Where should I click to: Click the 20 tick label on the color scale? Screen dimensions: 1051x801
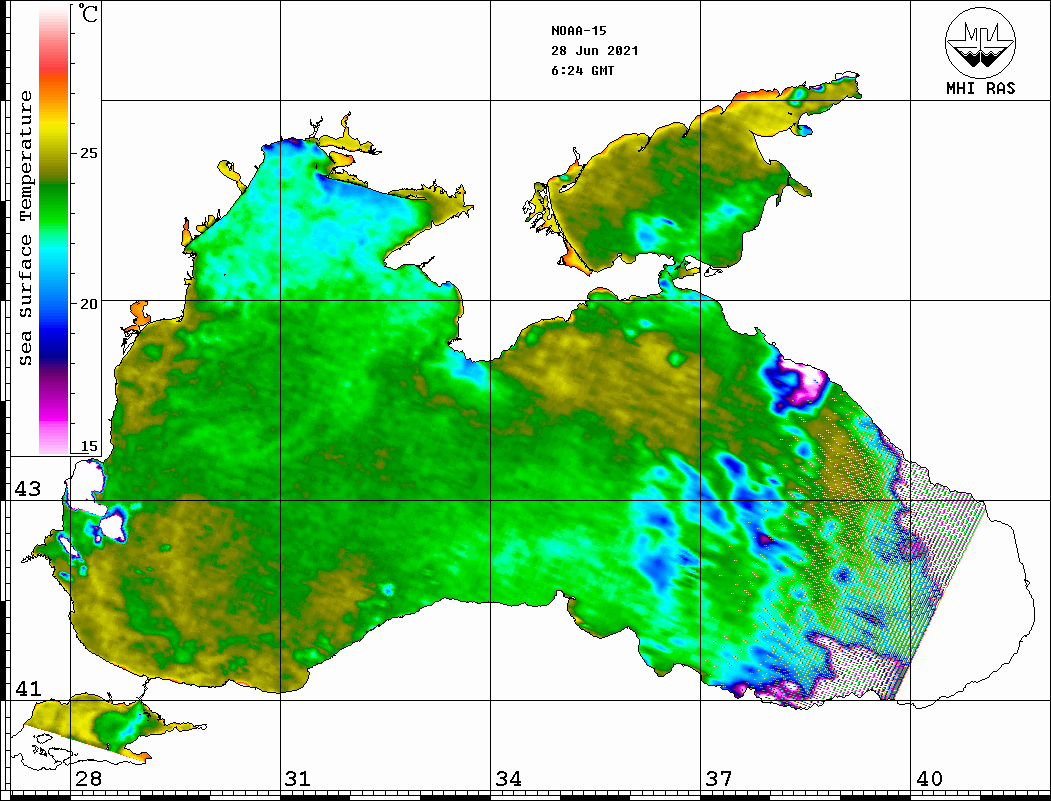89,303
